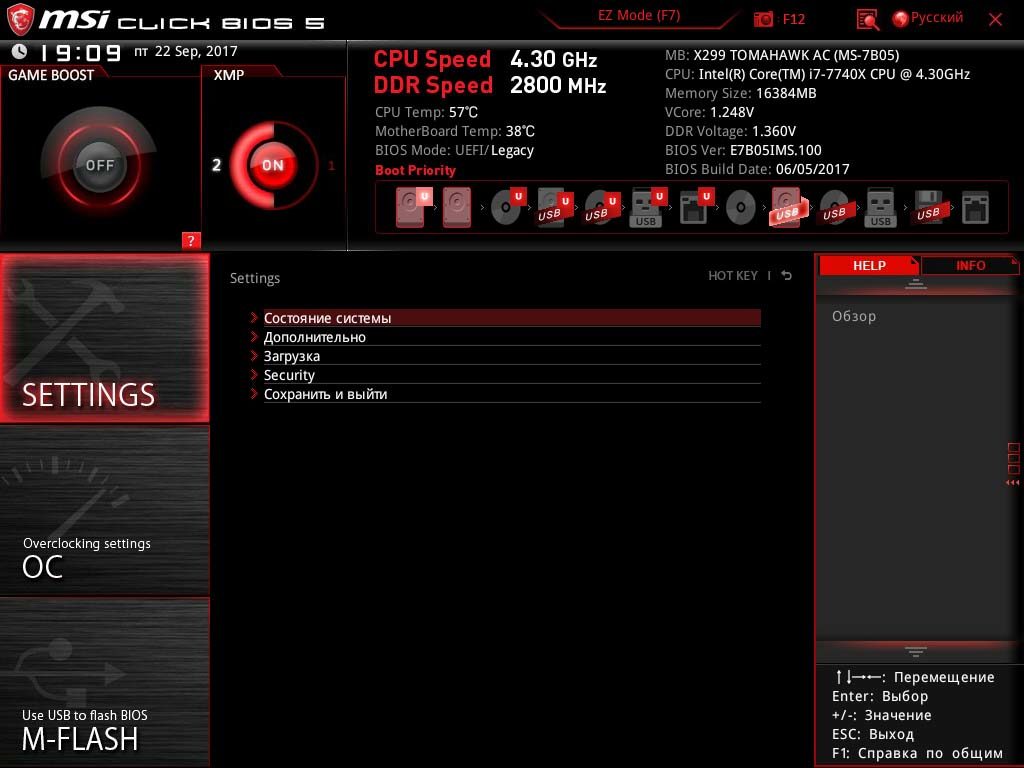Viewport: 1024px width, 768px height.
Task: Toggle the XMP switch currently ON
Action: tap(273, 165)
